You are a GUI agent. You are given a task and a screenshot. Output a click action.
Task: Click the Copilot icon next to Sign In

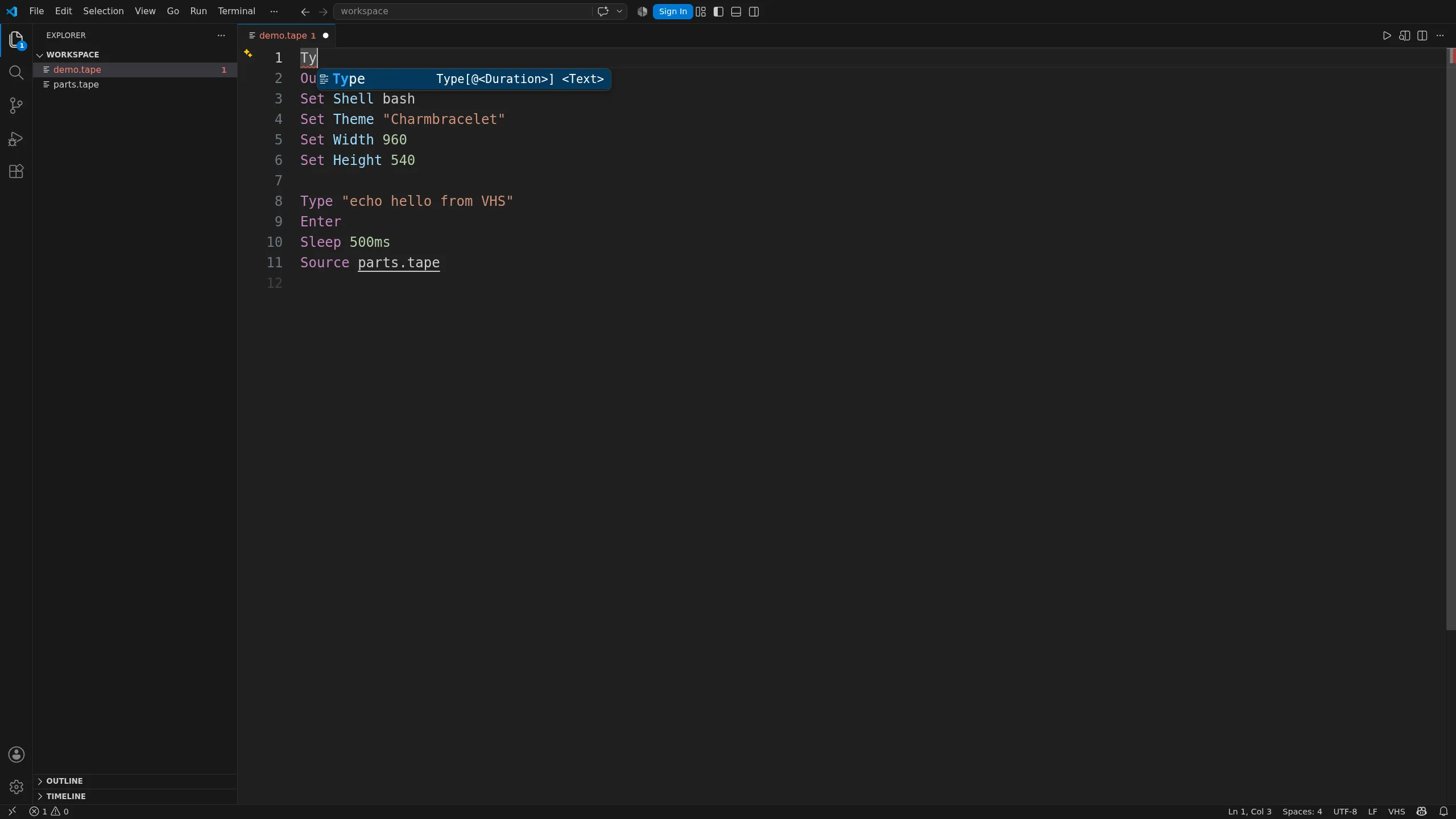coord(642,11)
